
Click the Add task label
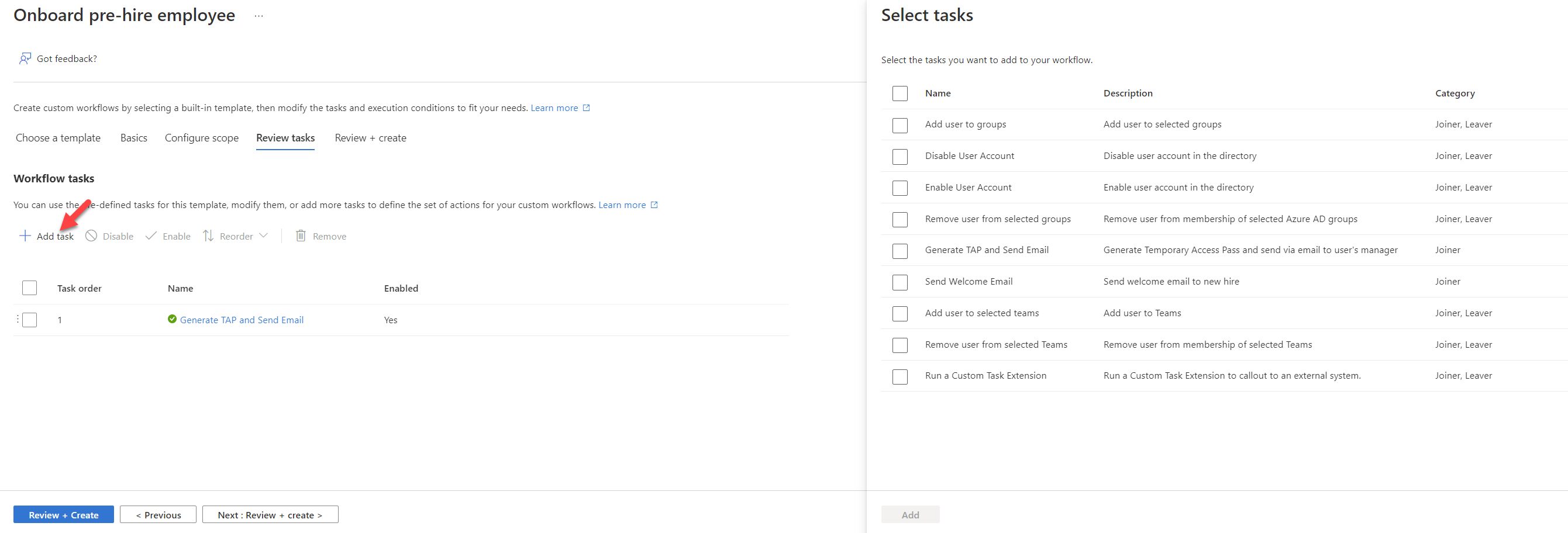55,236
